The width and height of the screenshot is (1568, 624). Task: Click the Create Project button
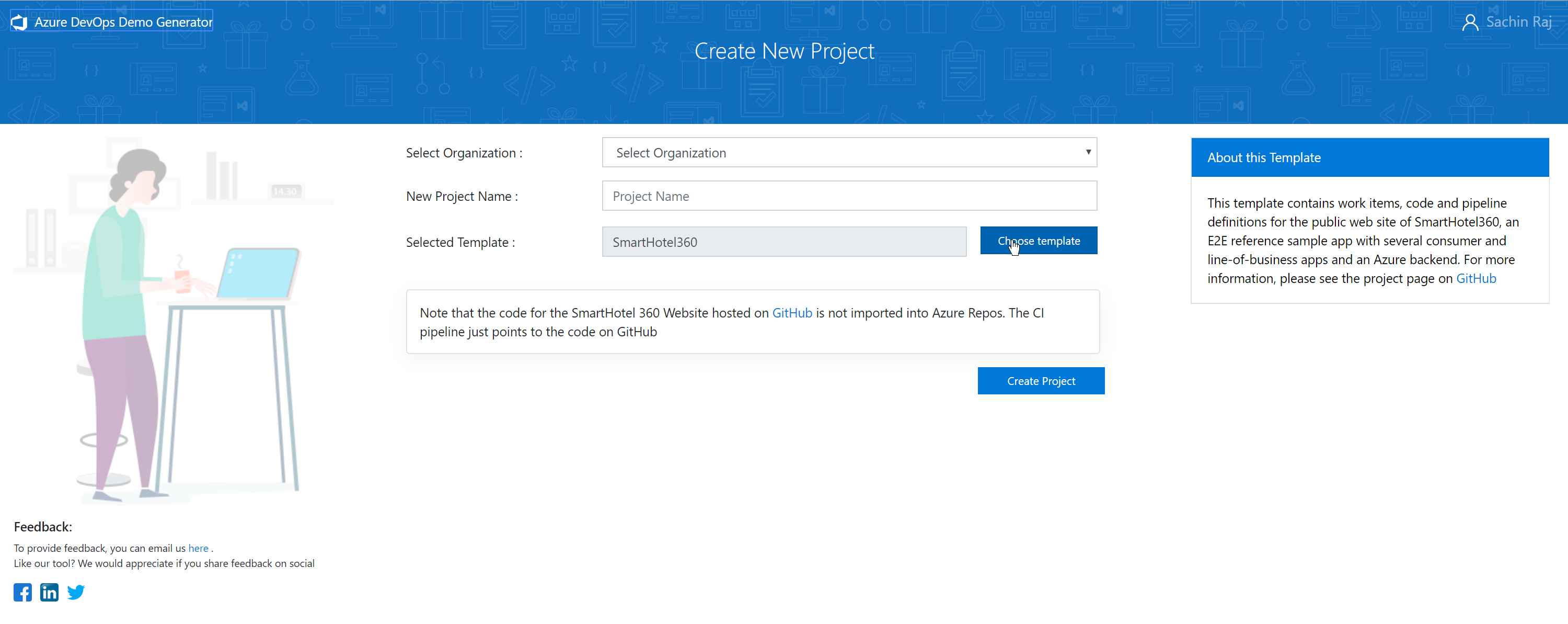pyautogui.click(x=1042, y=380)
